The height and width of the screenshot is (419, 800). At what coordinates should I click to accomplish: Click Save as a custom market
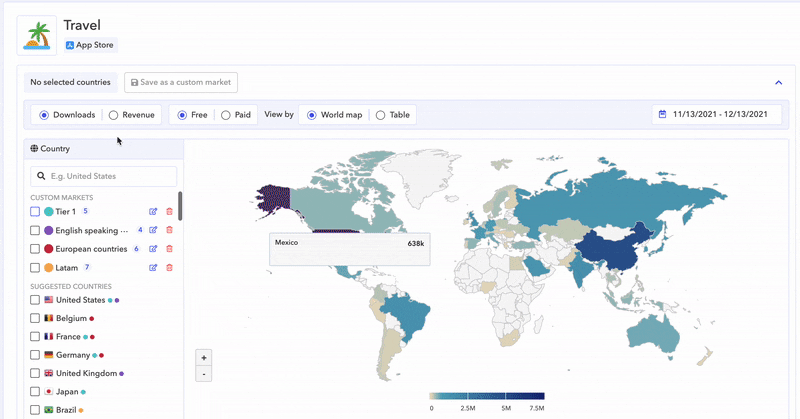(181, 83)
